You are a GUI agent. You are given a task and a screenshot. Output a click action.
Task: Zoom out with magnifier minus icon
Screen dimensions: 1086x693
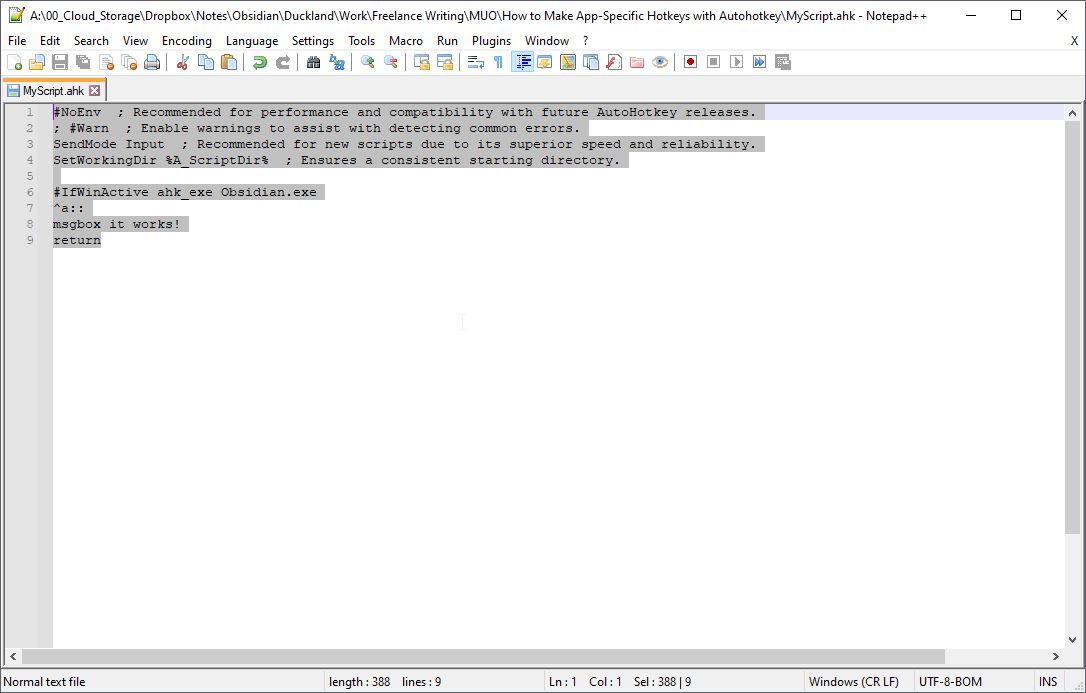tap(391, 62)
